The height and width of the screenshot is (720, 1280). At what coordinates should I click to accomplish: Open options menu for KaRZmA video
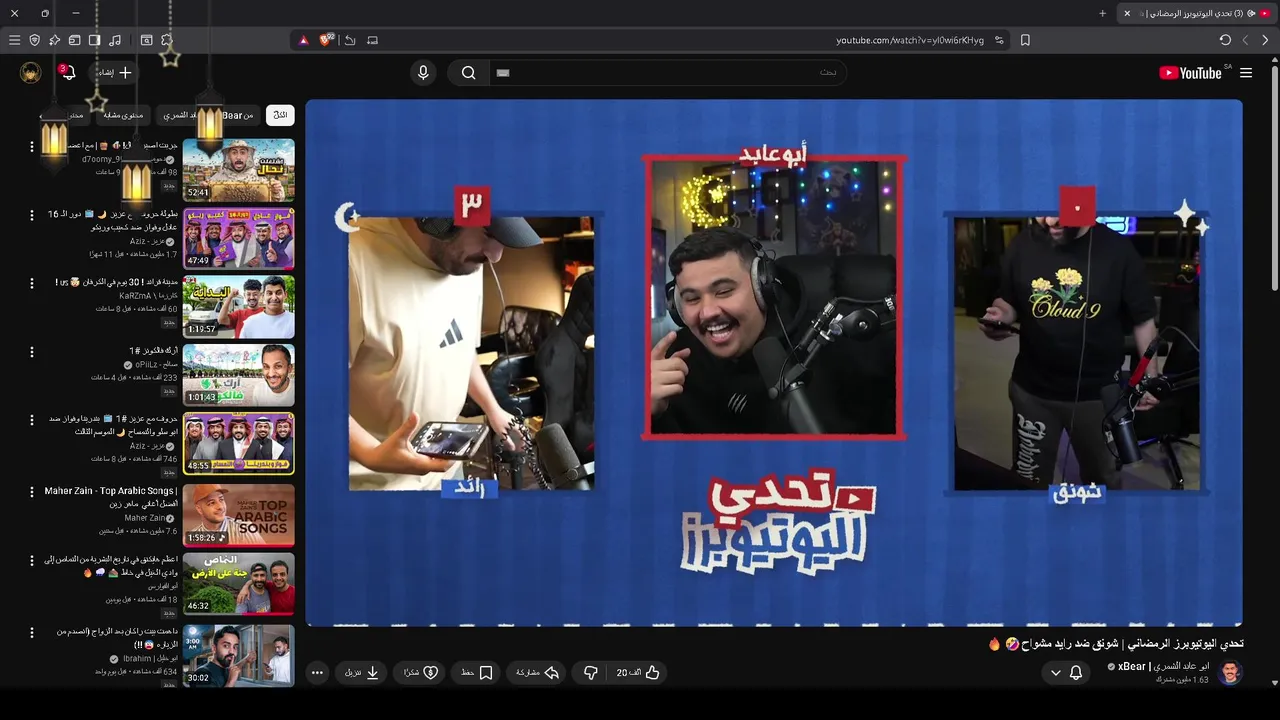[x=32, y=284]
